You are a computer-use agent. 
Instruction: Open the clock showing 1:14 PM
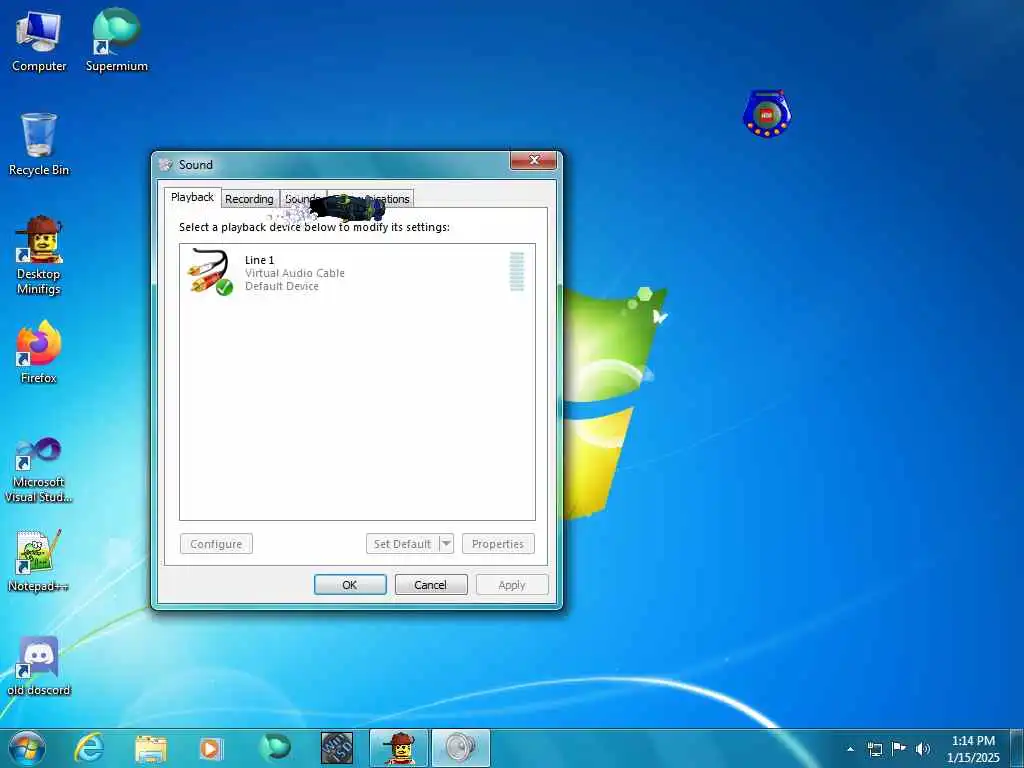click(973, 749)
